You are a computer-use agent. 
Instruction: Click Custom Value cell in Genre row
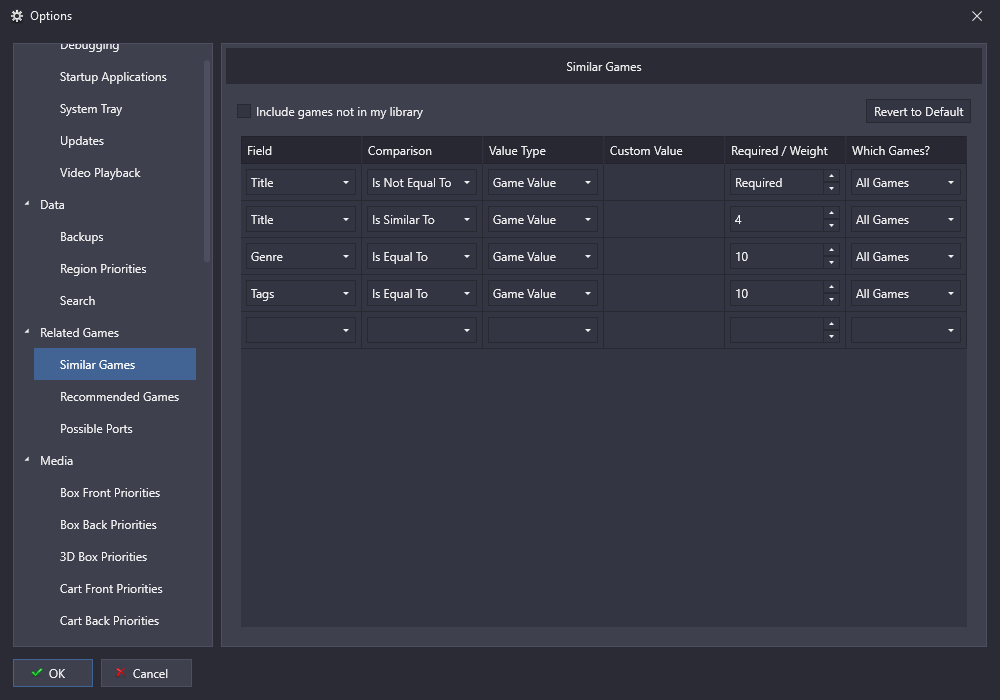664,256
